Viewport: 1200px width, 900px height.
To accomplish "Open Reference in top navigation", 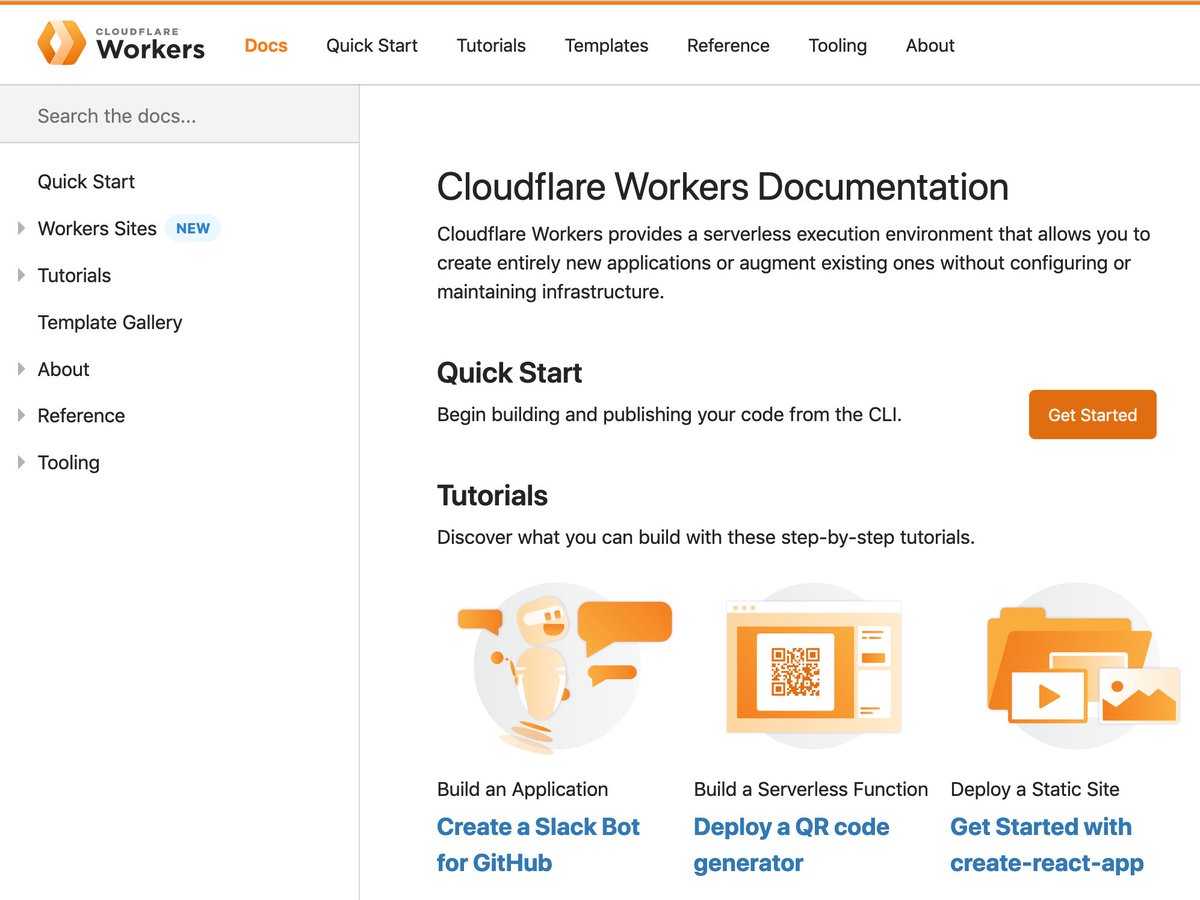I will click(728, 45).
